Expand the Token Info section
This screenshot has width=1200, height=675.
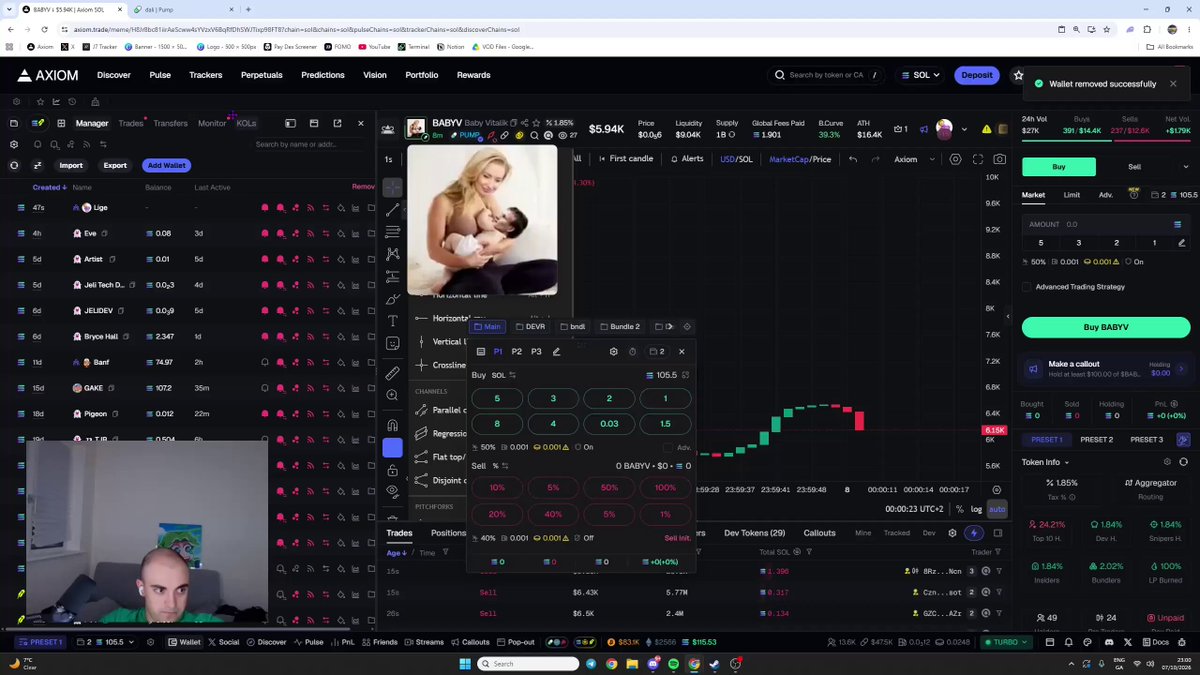click(x=1045, y=462)
